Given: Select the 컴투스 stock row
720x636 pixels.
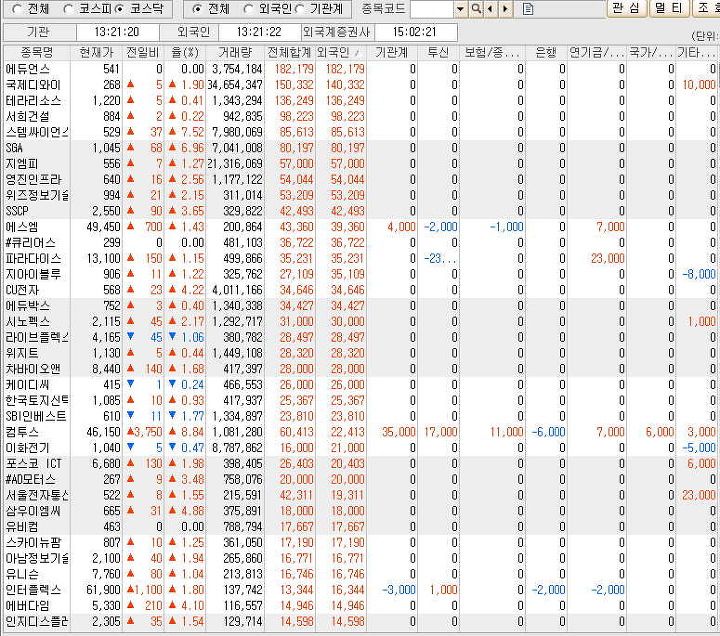Looking at the screenshot, I should click(x=360, y=432).
